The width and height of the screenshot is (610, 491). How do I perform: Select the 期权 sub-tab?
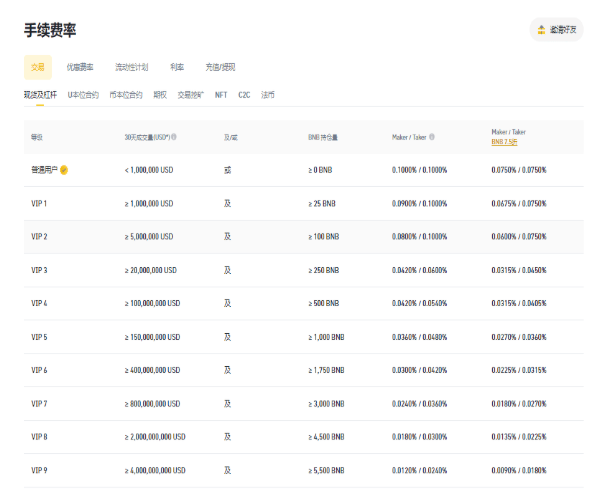(160, 95)
